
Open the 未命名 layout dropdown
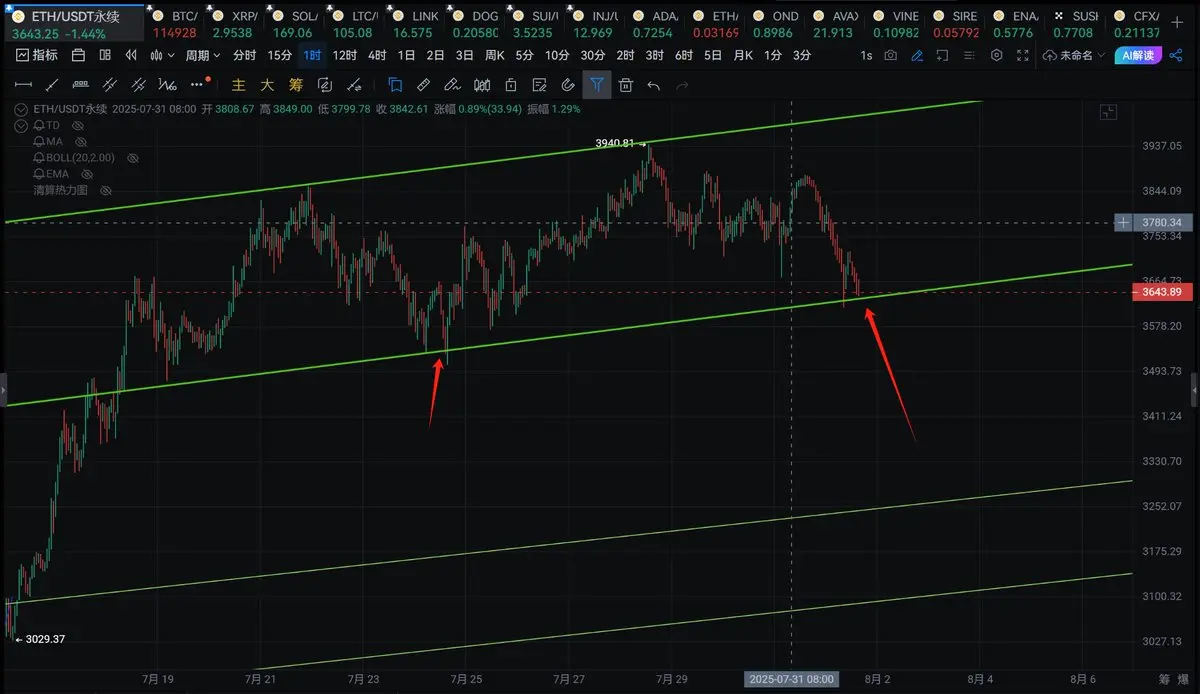(x=1074, y=56)
